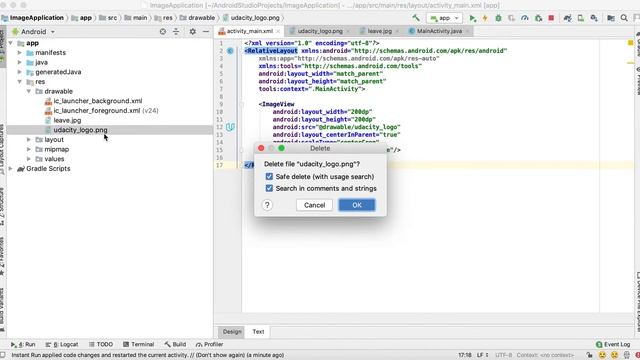
Task: Sync project with Gradle files icon
Action: click(x=567, y=18)
